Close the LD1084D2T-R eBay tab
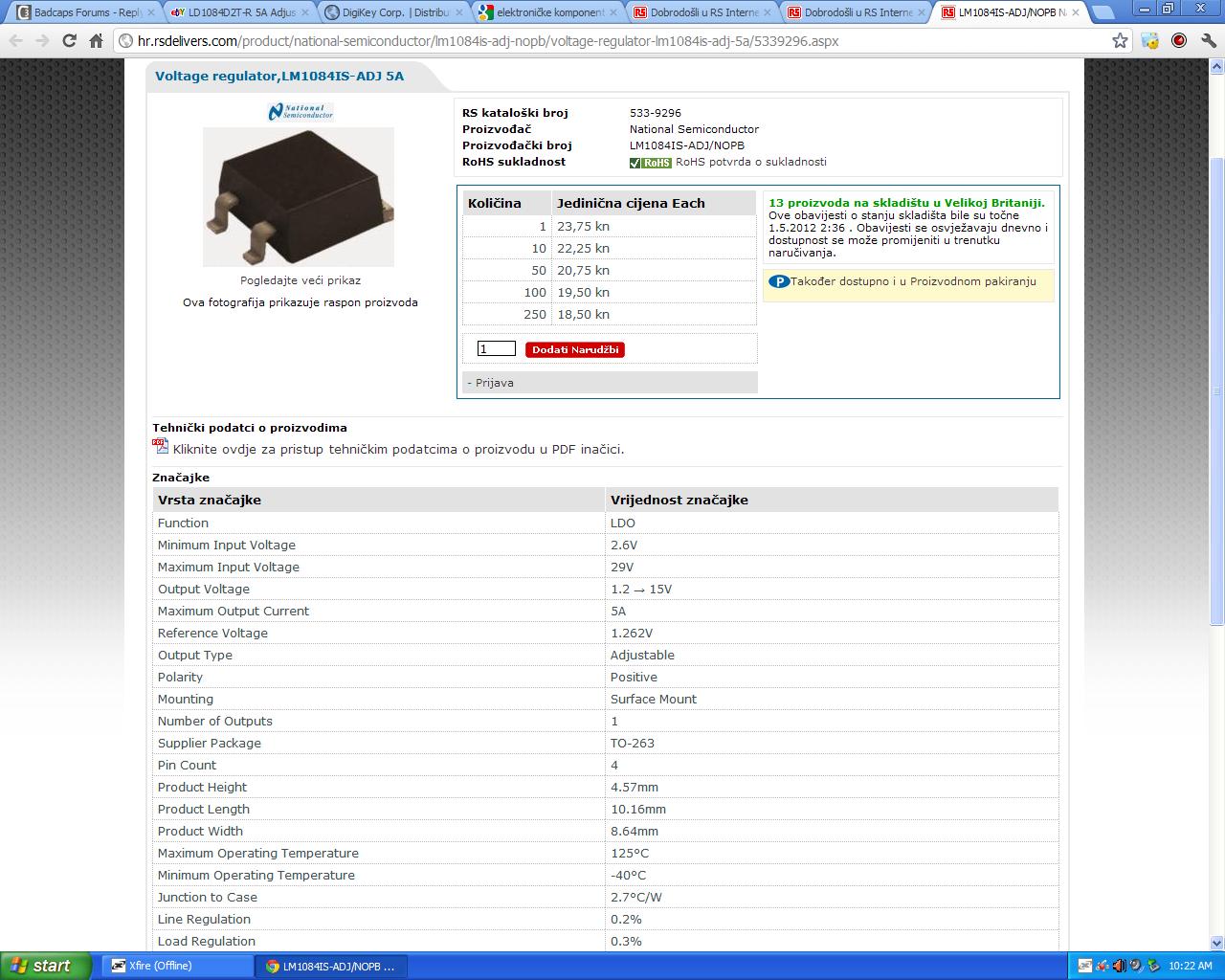 [305, 12]
